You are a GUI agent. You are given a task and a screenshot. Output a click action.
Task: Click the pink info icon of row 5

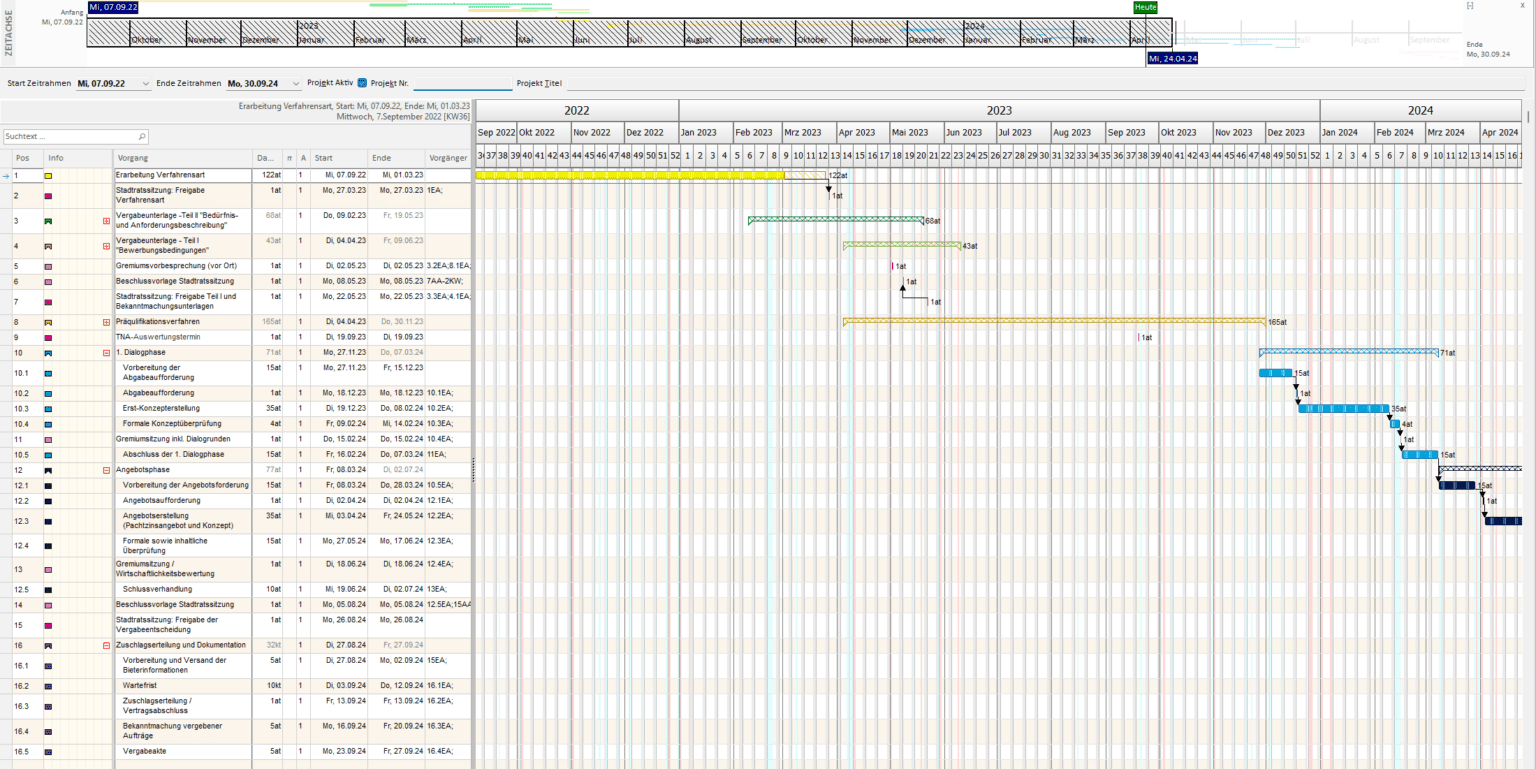(49, 267)
